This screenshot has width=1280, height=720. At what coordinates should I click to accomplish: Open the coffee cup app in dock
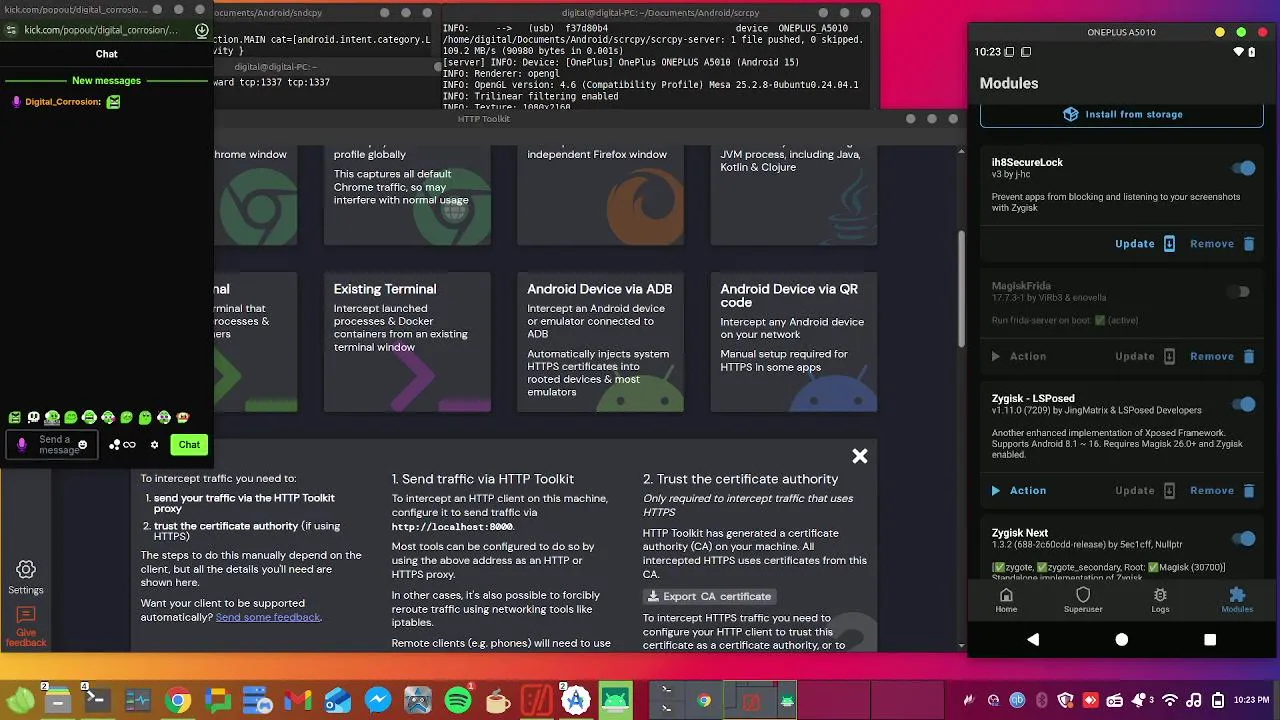pyautogui.click(x=497, y=701)
